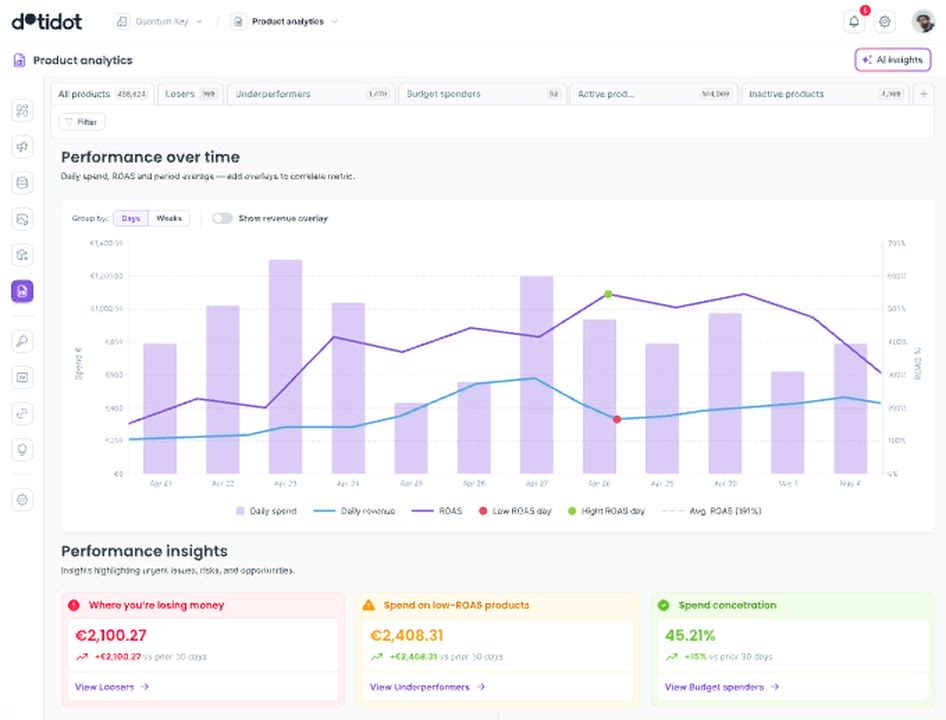Viewport: 946px width, 720px height.
Task: Click the Product analytics page title icon
Action: click(19, 60)
